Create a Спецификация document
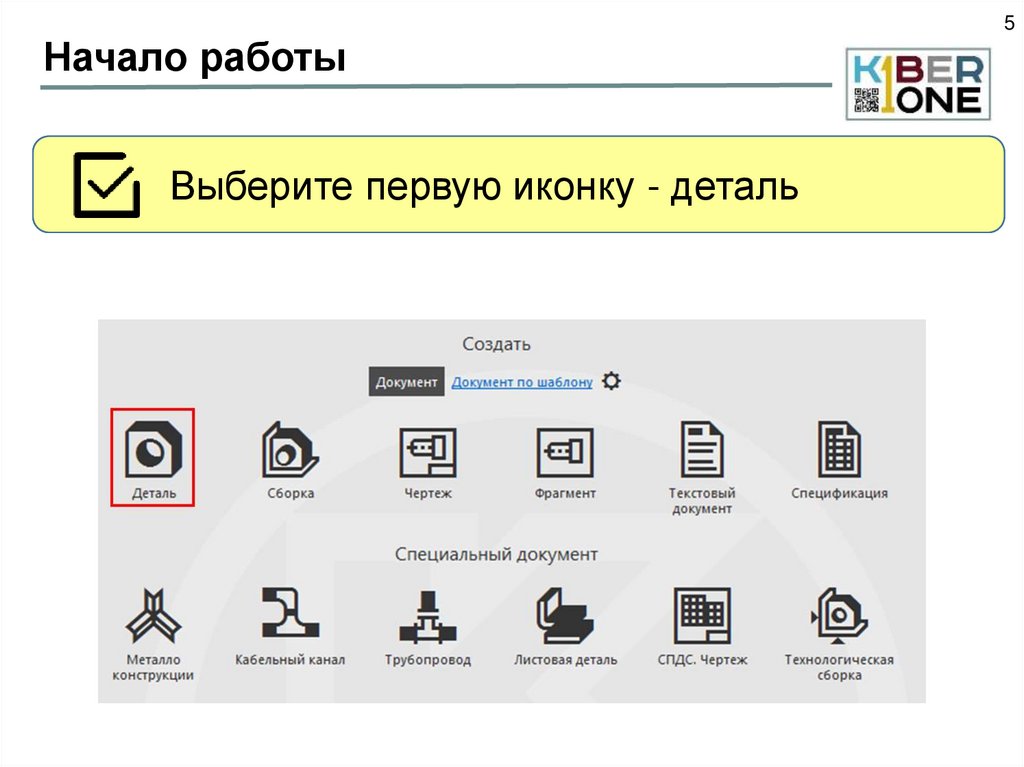 pos(840,449)
